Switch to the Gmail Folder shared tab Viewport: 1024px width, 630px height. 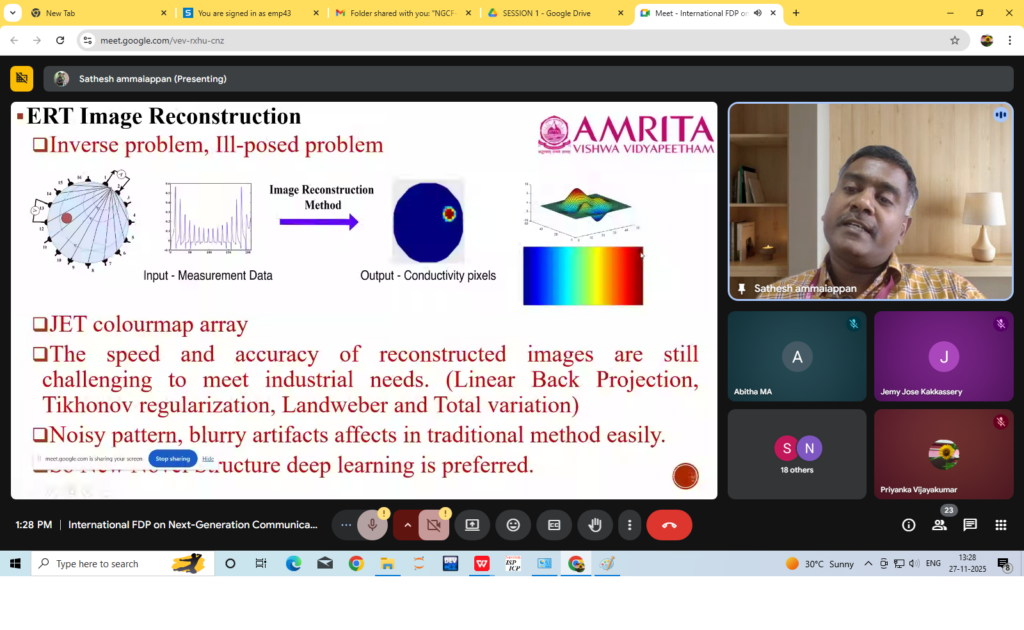tap(398, 13)
